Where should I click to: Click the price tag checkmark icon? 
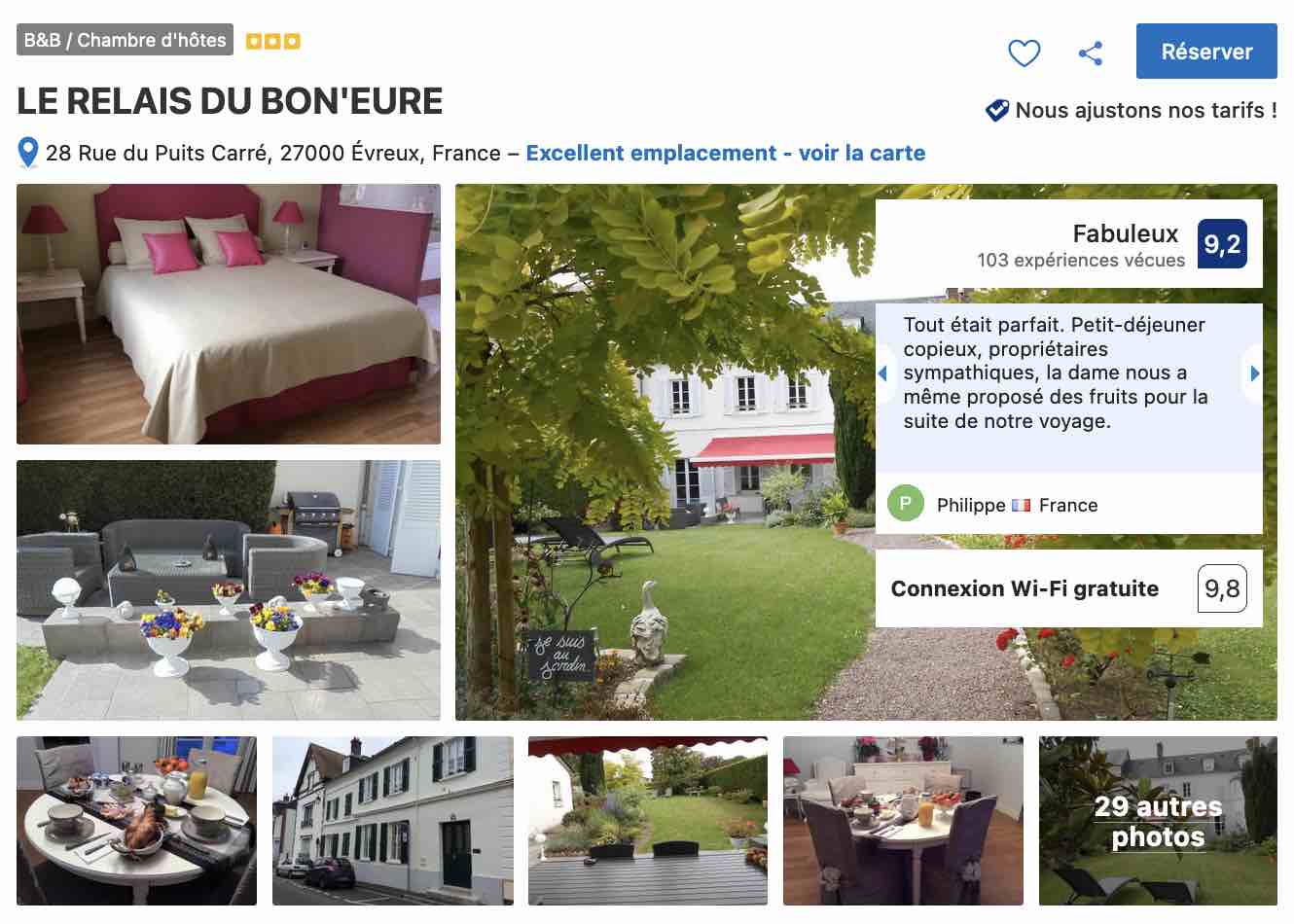pos(997,111)
